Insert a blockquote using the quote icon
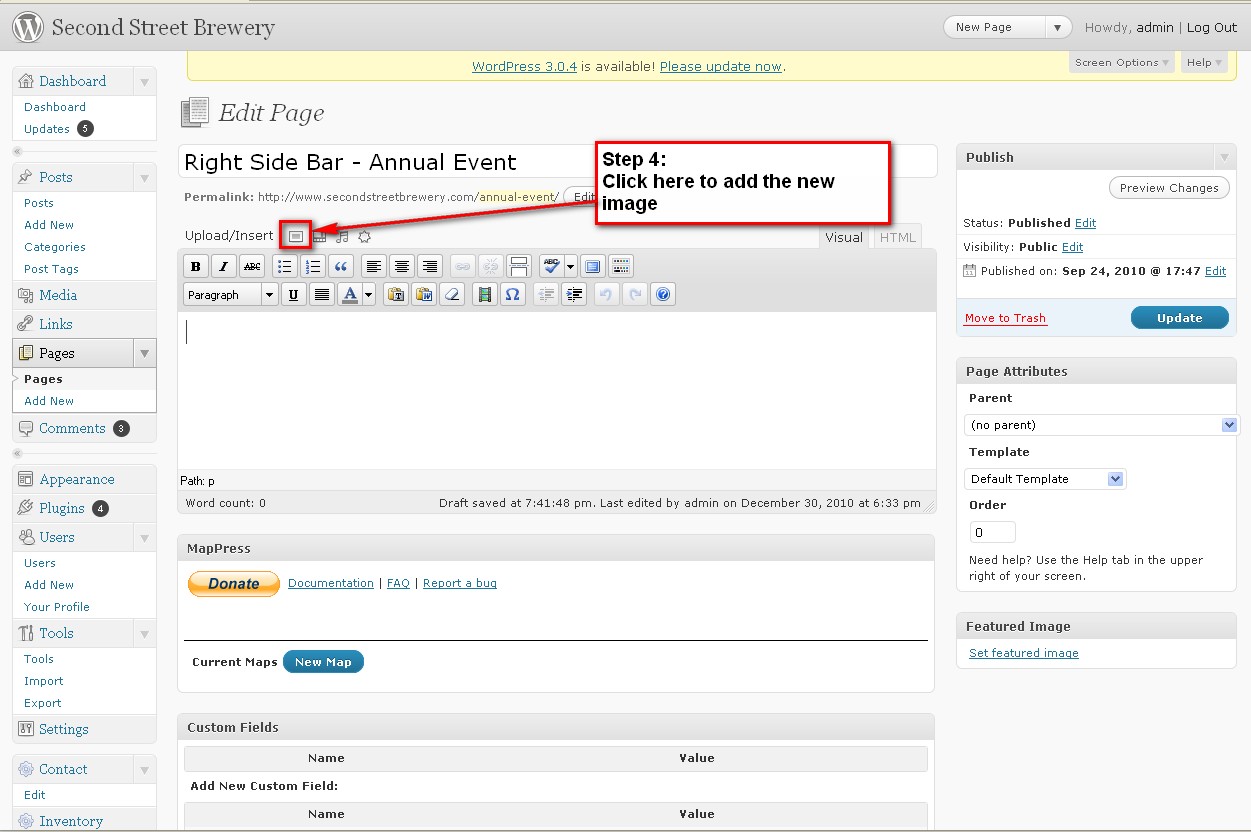This screenshot has width=1251, height=832. tap(341, 266)
